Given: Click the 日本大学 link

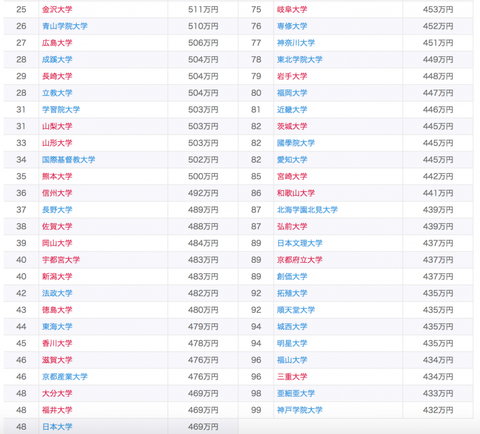Looking at the screenshot, I should (57, 426).
